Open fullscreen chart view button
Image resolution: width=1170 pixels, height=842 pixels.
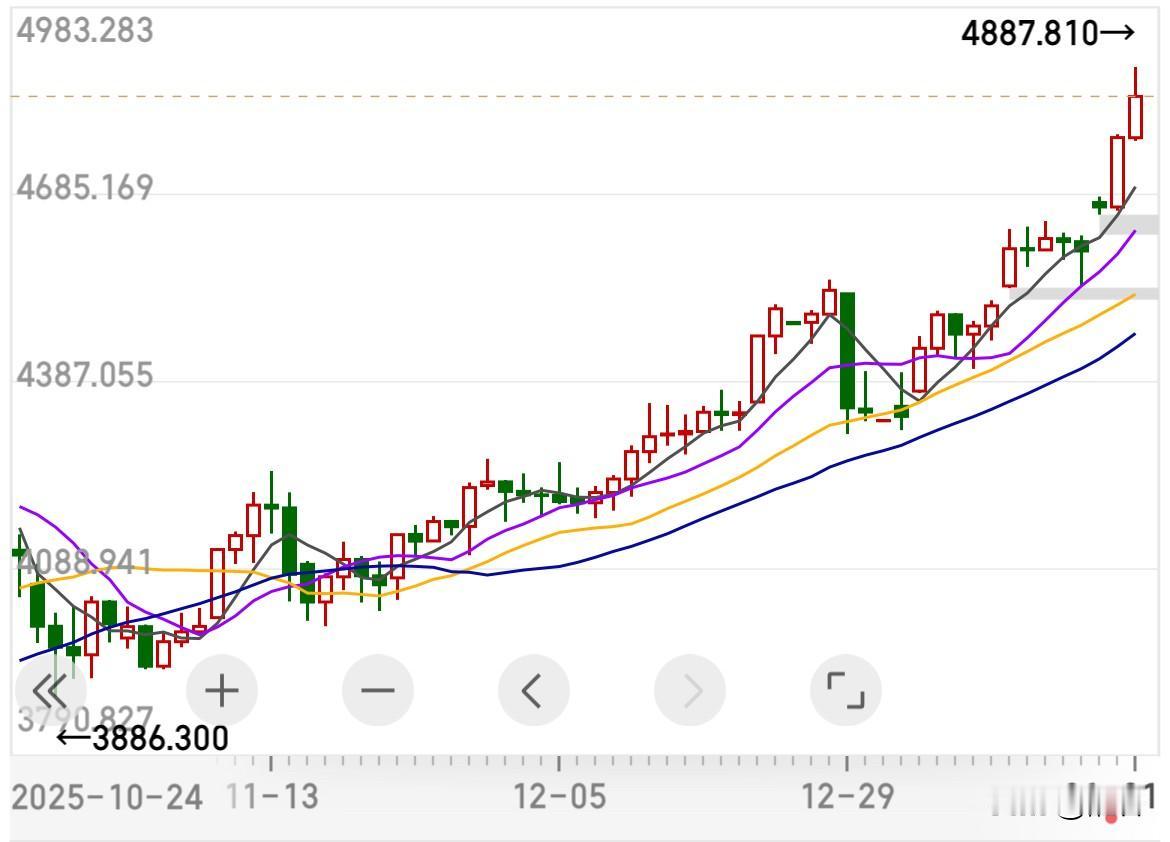click(846, 690)
